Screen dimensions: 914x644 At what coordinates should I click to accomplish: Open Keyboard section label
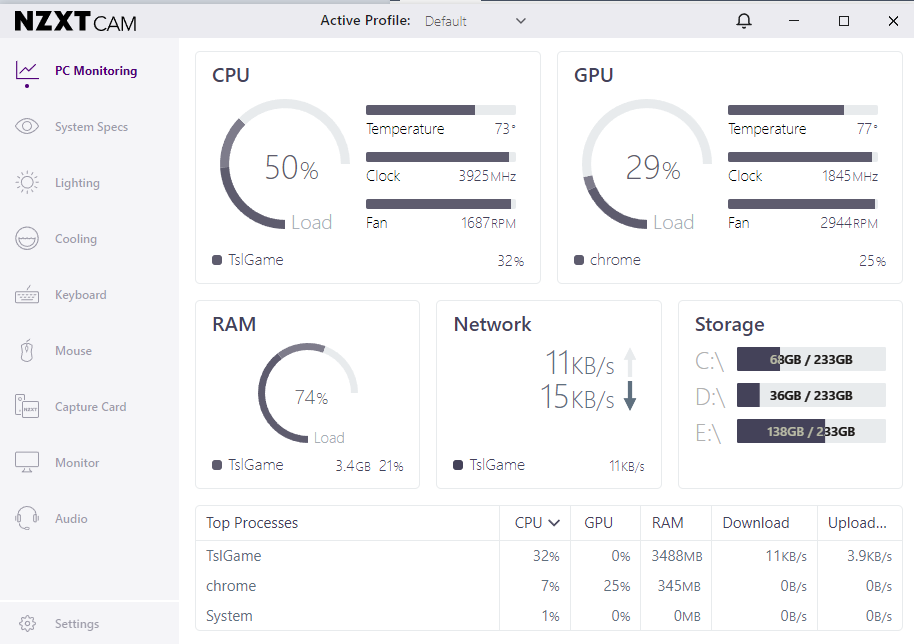click(x=81, y=295)
